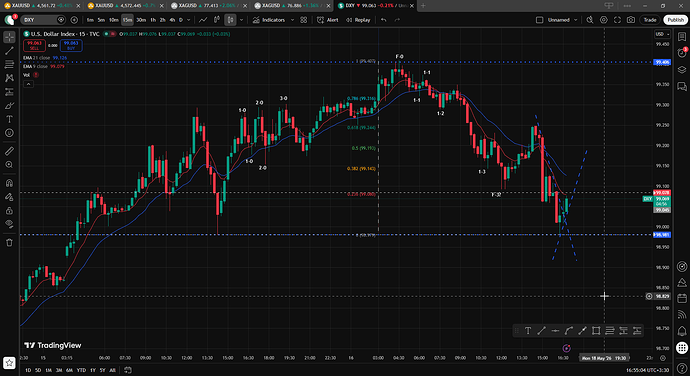690x376 pixels.
Task: Open the emoji icons tool
Action: coord(9,133)
